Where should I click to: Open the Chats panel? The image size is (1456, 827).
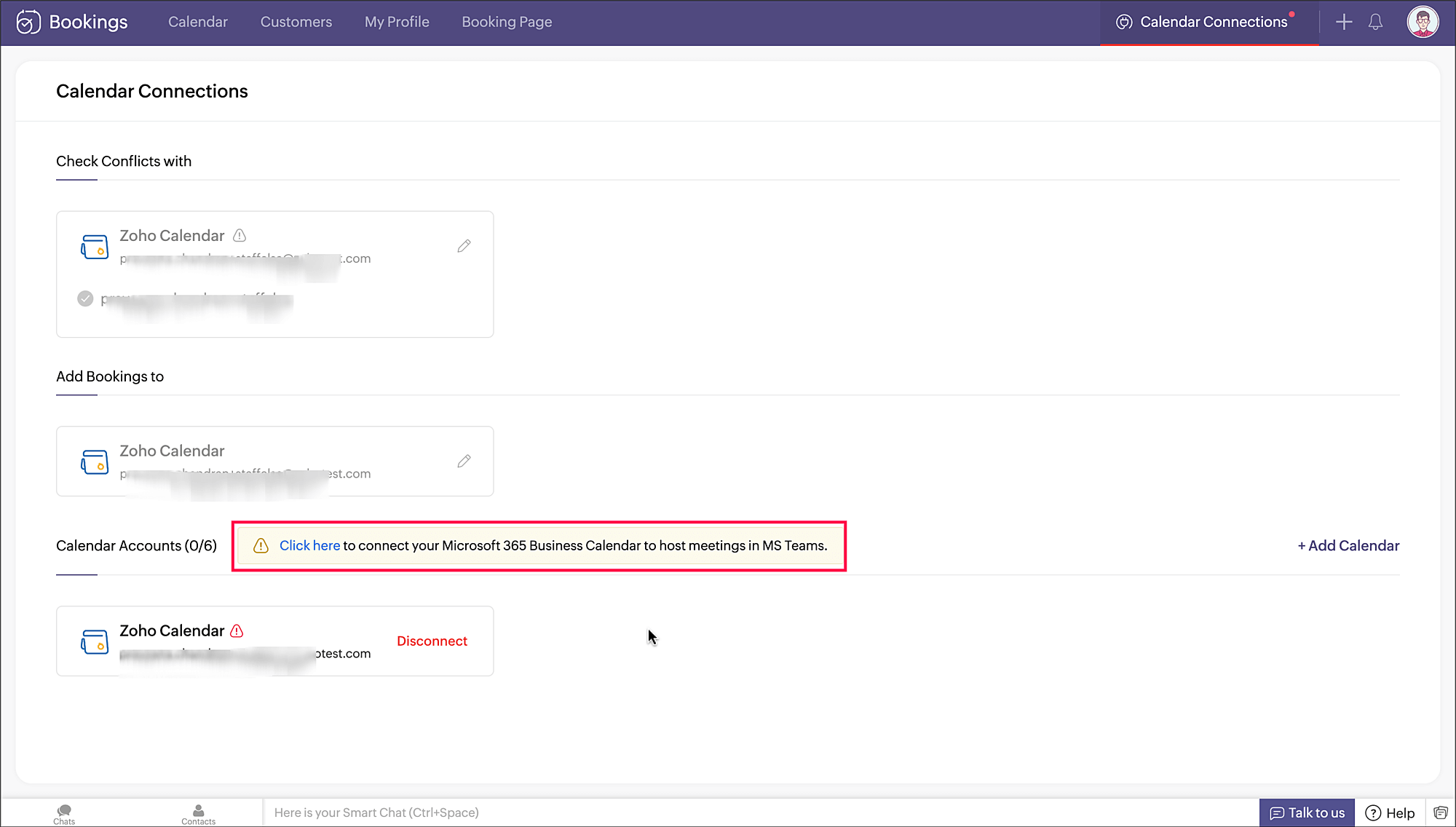[64, 814]
